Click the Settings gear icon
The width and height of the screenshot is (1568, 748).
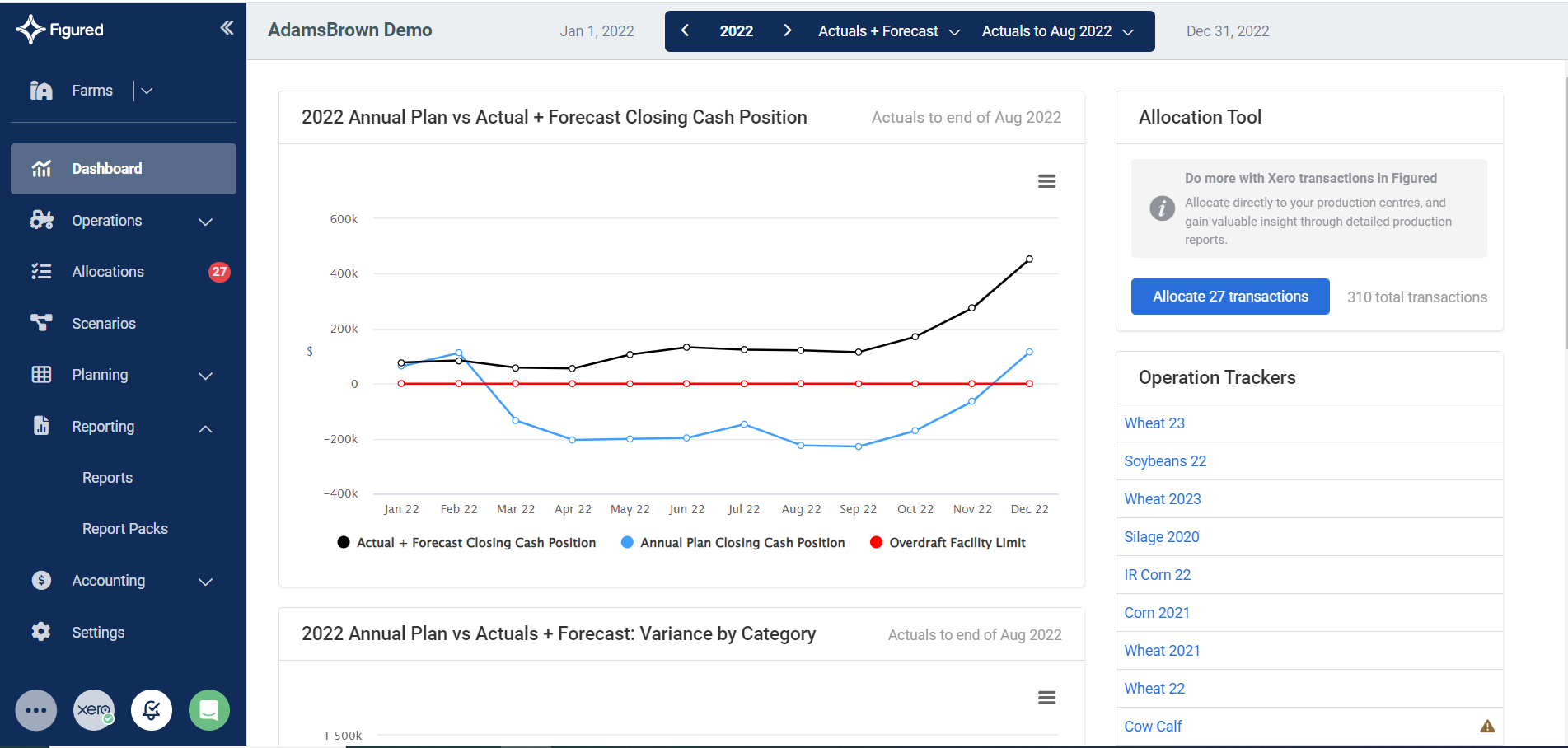[41, 631]
